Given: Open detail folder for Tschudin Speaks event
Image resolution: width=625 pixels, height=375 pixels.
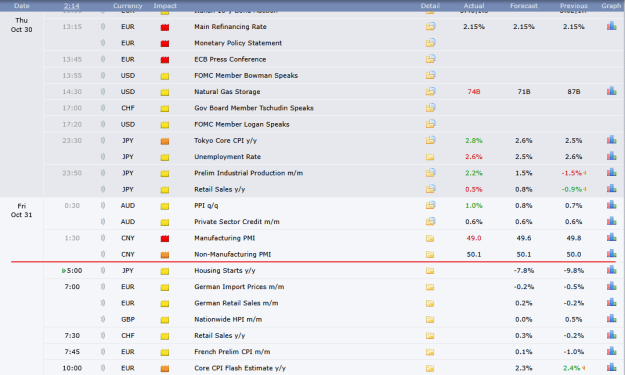Looking at the screenshot, I should click(x=430, y=108).
